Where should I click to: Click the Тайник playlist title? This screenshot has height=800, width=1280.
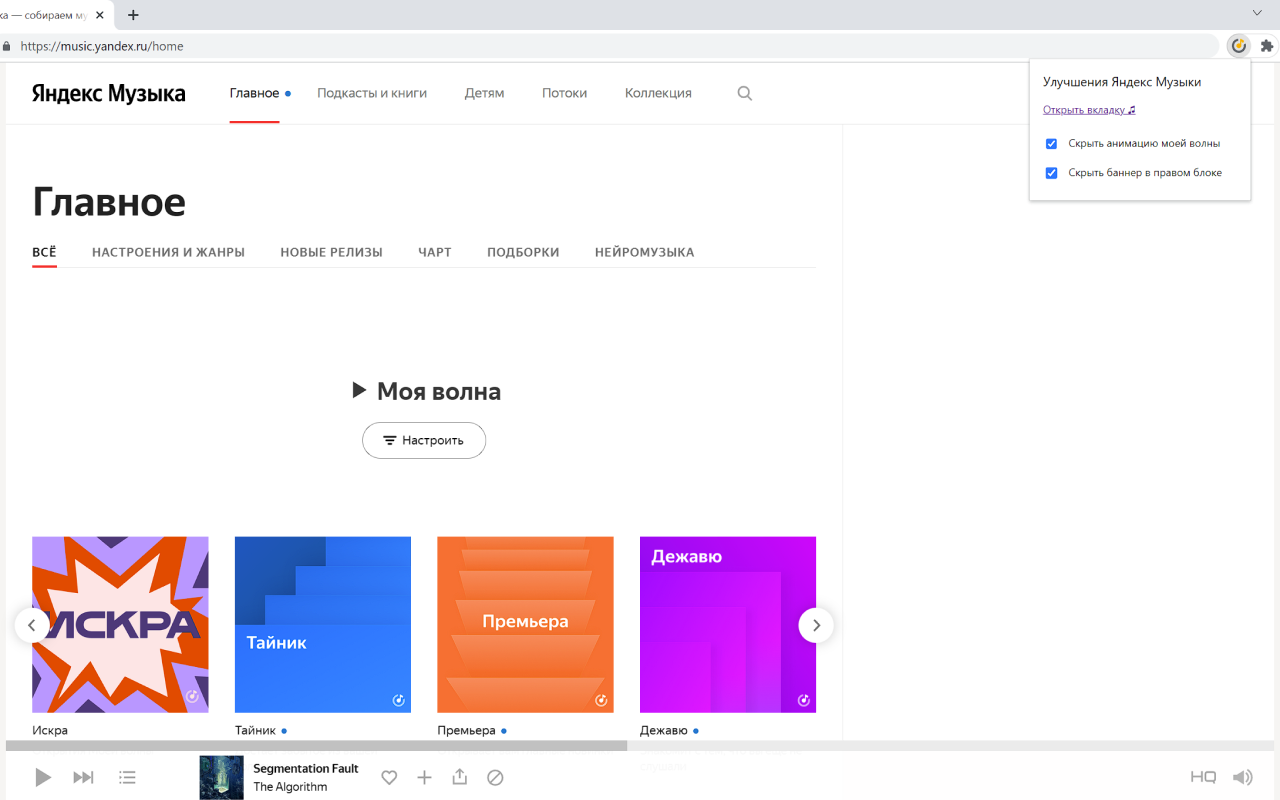(255, 730)
